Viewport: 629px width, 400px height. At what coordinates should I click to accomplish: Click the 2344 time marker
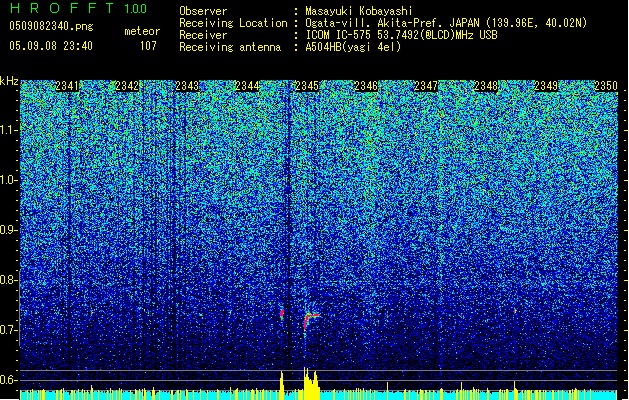coord(247,86)
